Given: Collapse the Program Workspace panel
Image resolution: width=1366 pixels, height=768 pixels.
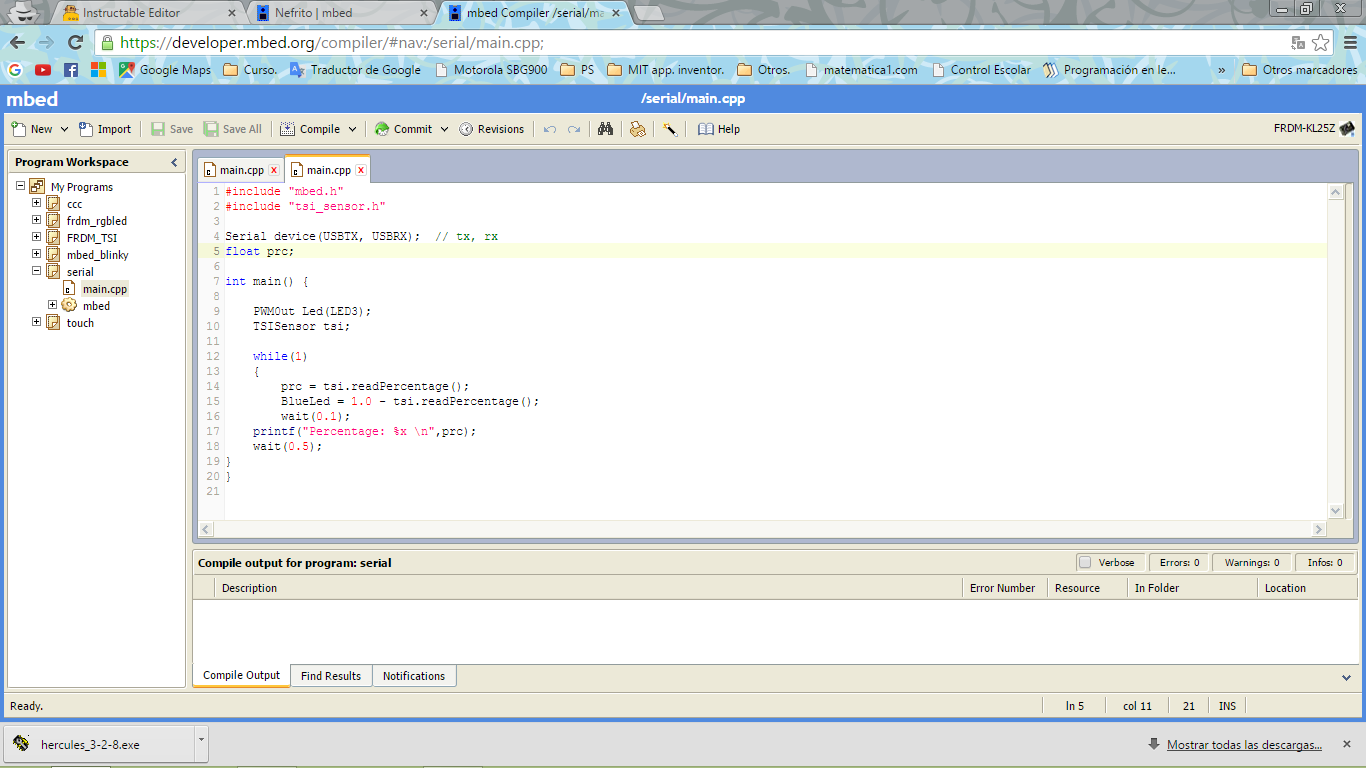Looking at the screenshot, I should coord(174,162).
